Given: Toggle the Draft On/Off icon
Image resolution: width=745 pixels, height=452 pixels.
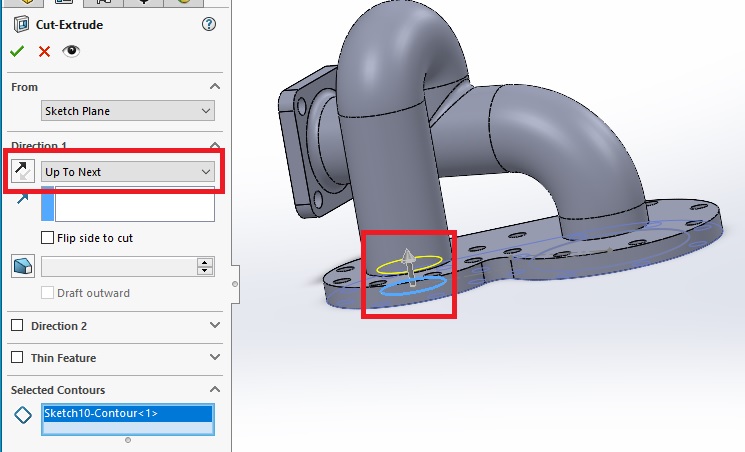Looking at the screenshot, I should [x=22, y=266].
